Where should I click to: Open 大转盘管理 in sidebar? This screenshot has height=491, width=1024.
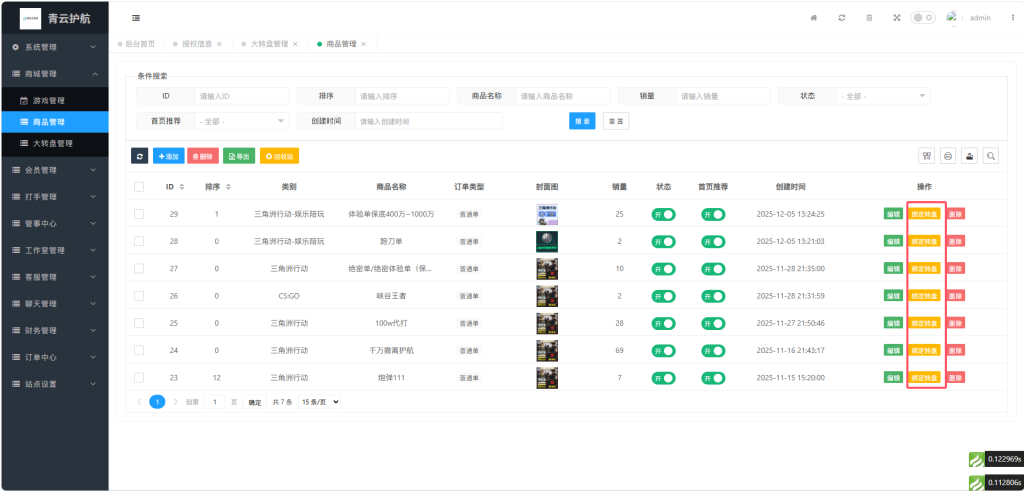pyautogui.click(x=55, y=143)
